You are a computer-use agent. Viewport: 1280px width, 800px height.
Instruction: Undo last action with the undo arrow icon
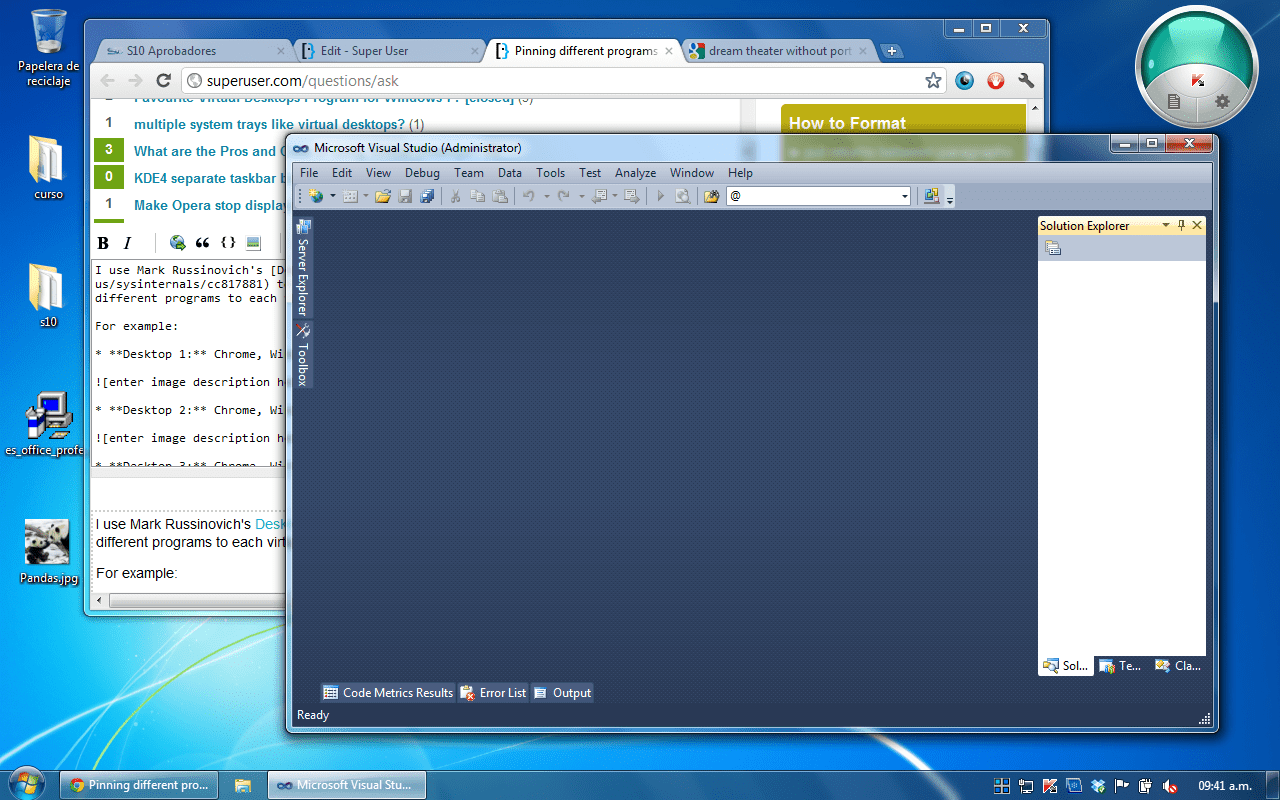click(527, 196)
